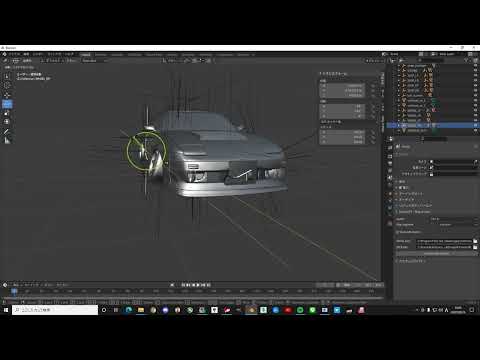Toggle the lock next to Rotation X
Screen dimensions: 480x360
point(373,107)
